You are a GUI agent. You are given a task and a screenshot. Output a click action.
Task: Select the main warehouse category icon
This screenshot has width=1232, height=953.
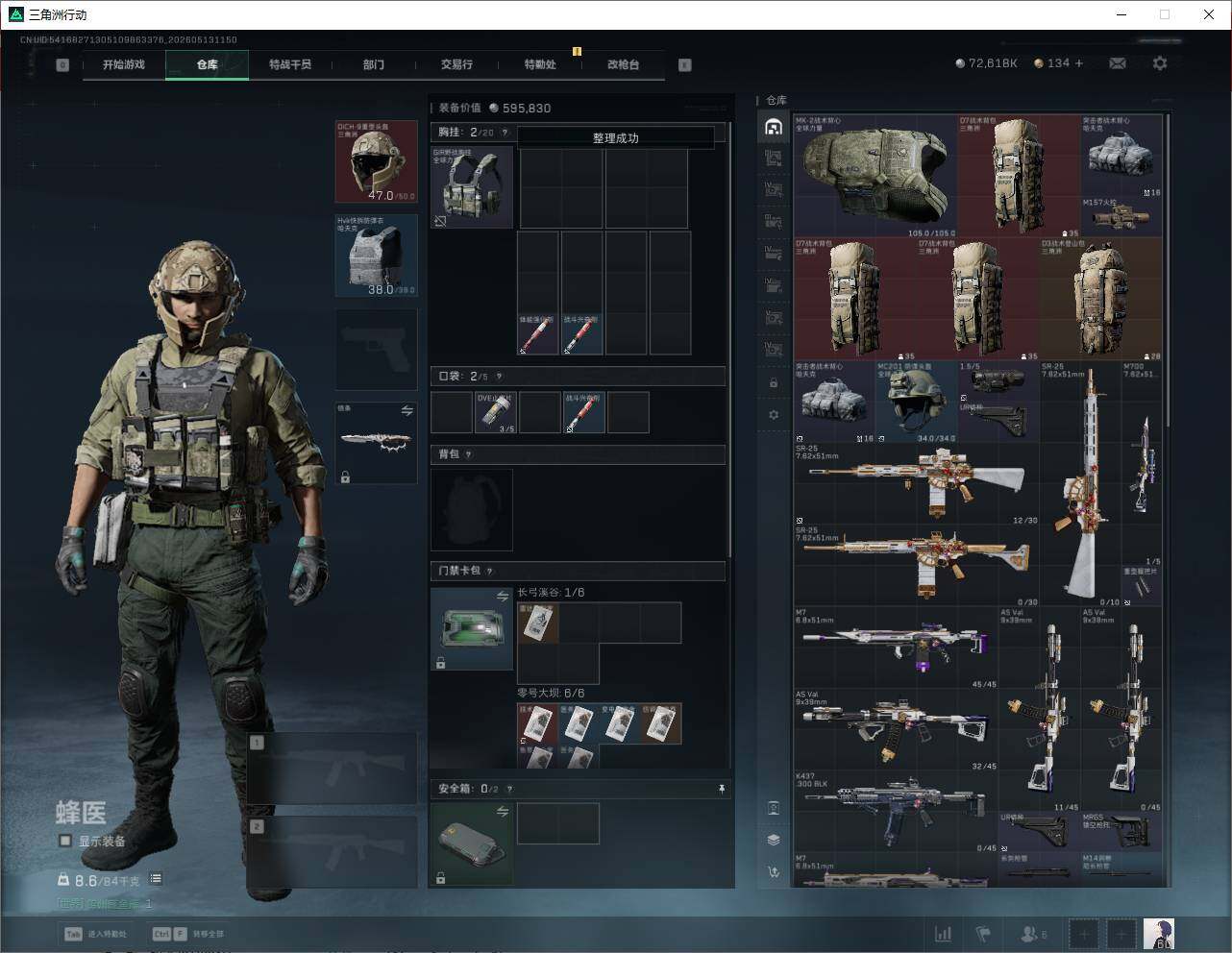click(774, 127)
